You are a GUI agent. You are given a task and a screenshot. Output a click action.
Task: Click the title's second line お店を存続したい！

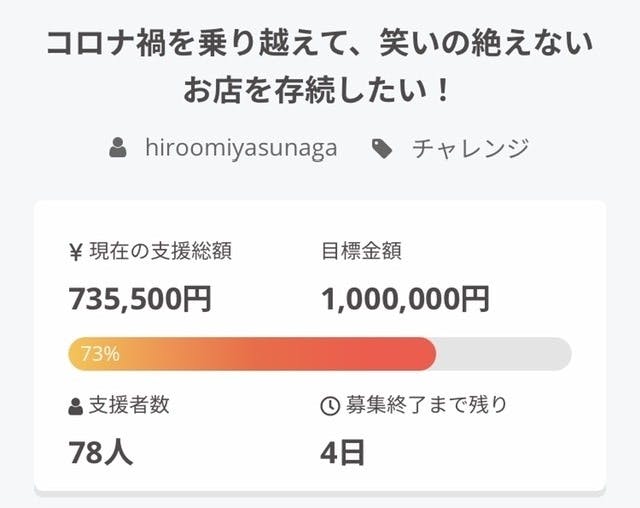(320, 93)
